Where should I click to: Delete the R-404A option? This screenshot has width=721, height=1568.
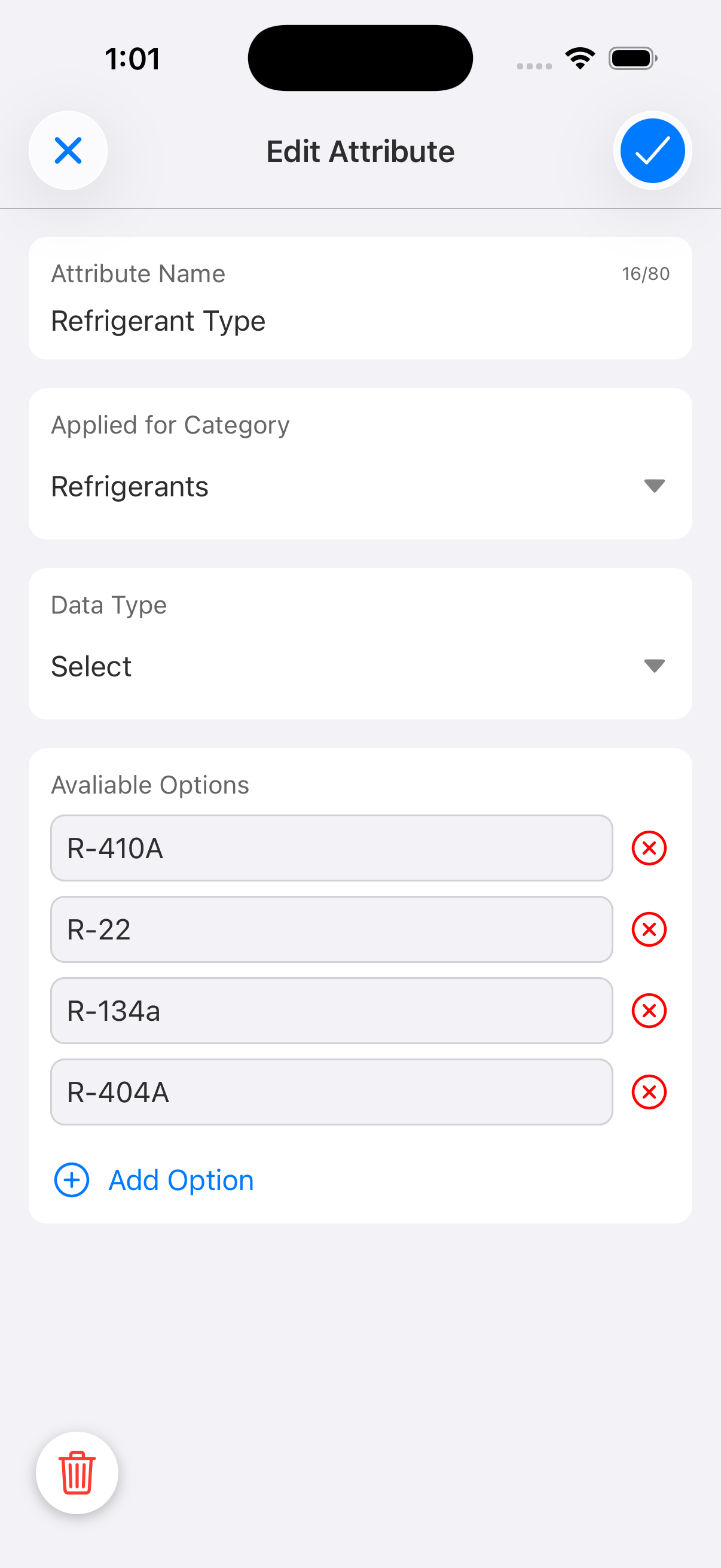click(649, 1093)
